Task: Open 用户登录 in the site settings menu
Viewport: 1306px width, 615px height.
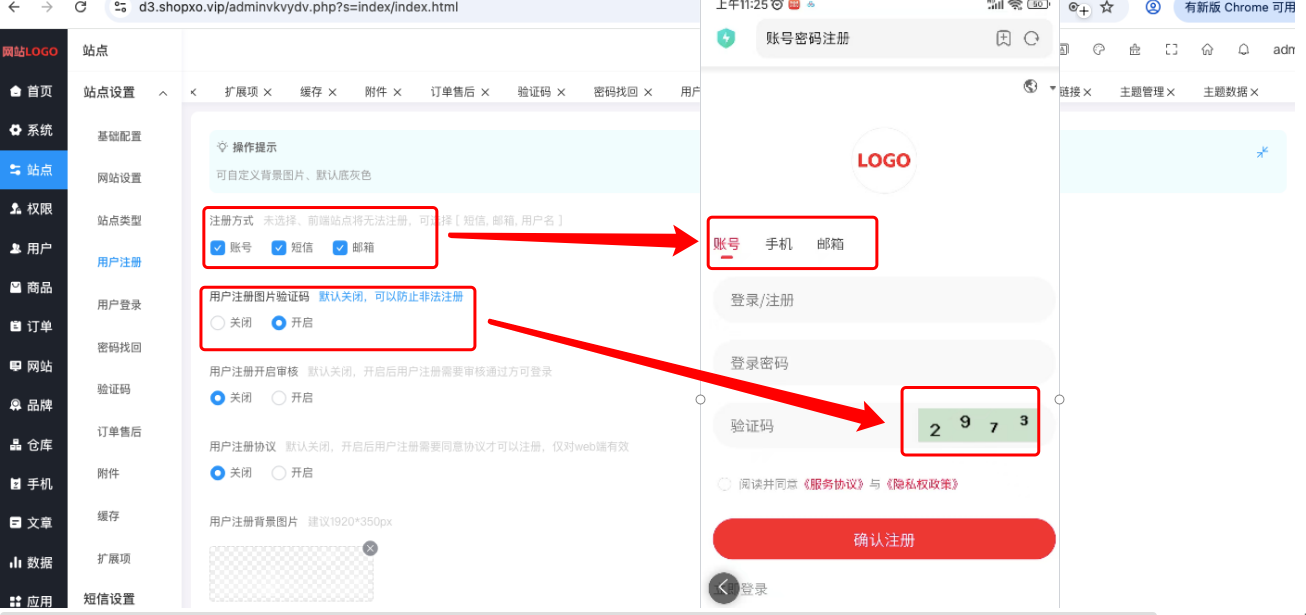Action: [x=119, y=305]
